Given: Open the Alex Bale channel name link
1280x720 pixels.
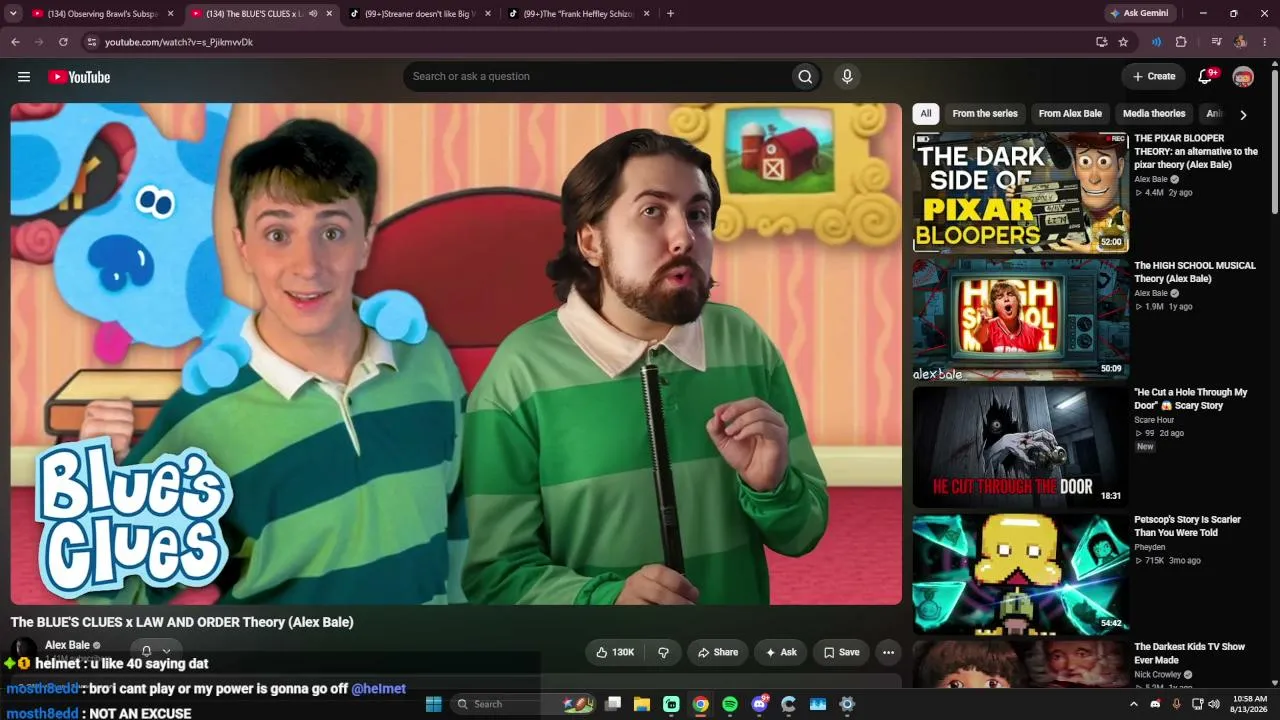Looking at the screenshot, I should pos(67,645).
